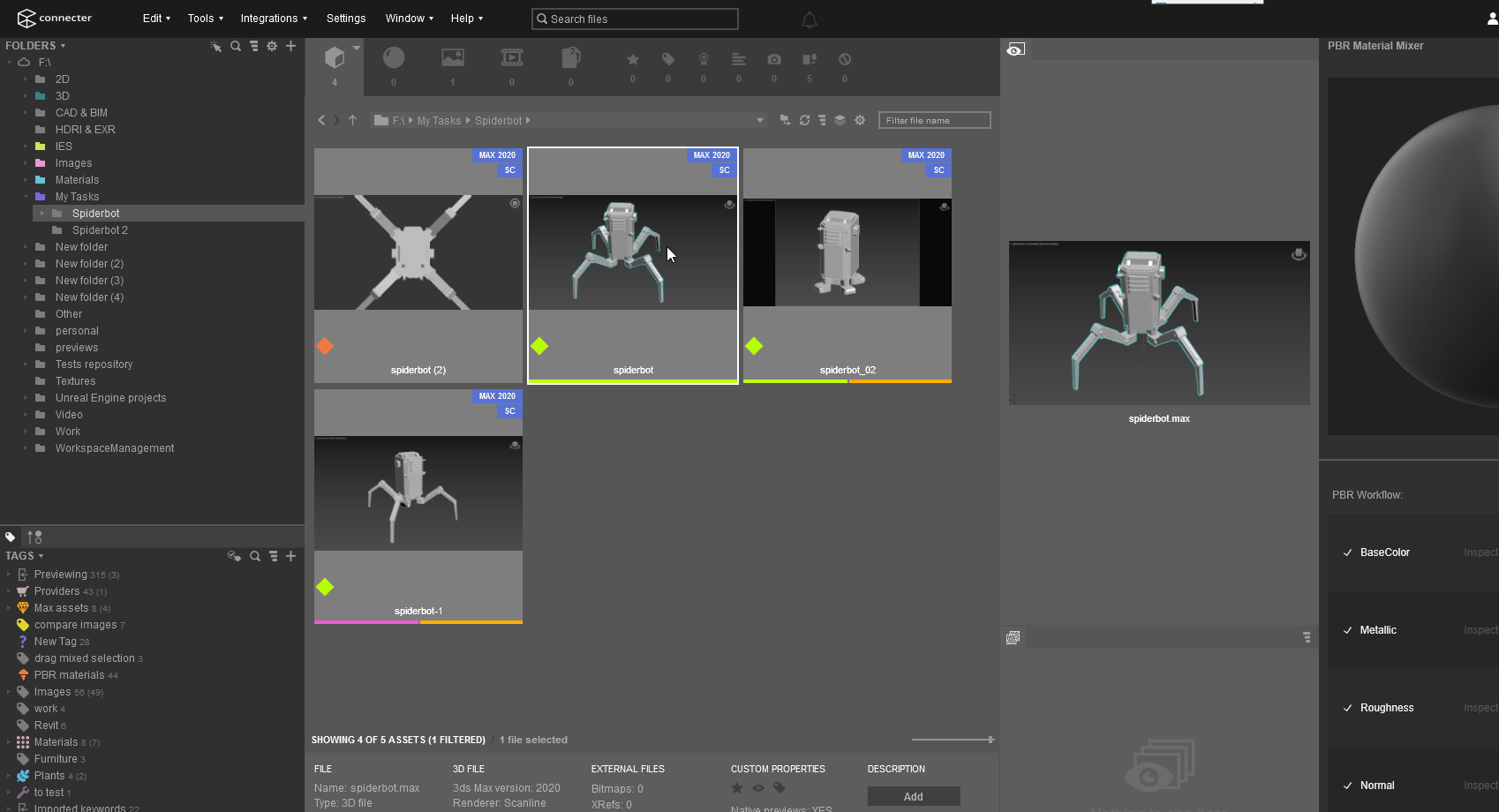Toggle the custom properties eye icon
The height and width of the screenshot is (812, 1499).
tap(758, 788)
